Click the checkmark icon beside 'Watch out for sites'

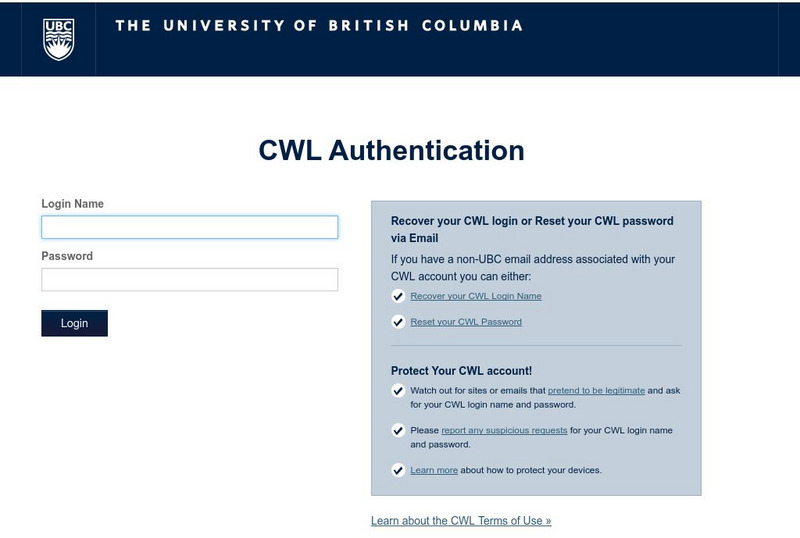click(x=398, y=391)
